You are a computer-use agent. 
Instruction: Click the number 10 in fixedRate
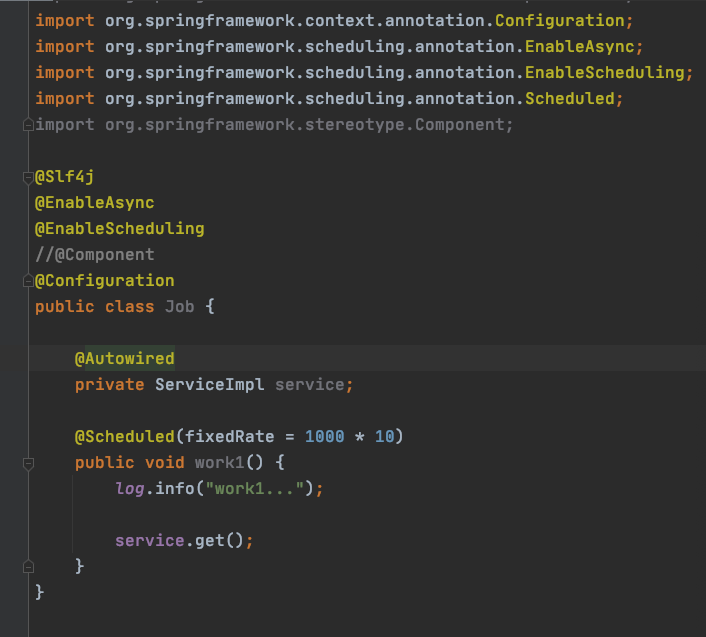(385, 437)
